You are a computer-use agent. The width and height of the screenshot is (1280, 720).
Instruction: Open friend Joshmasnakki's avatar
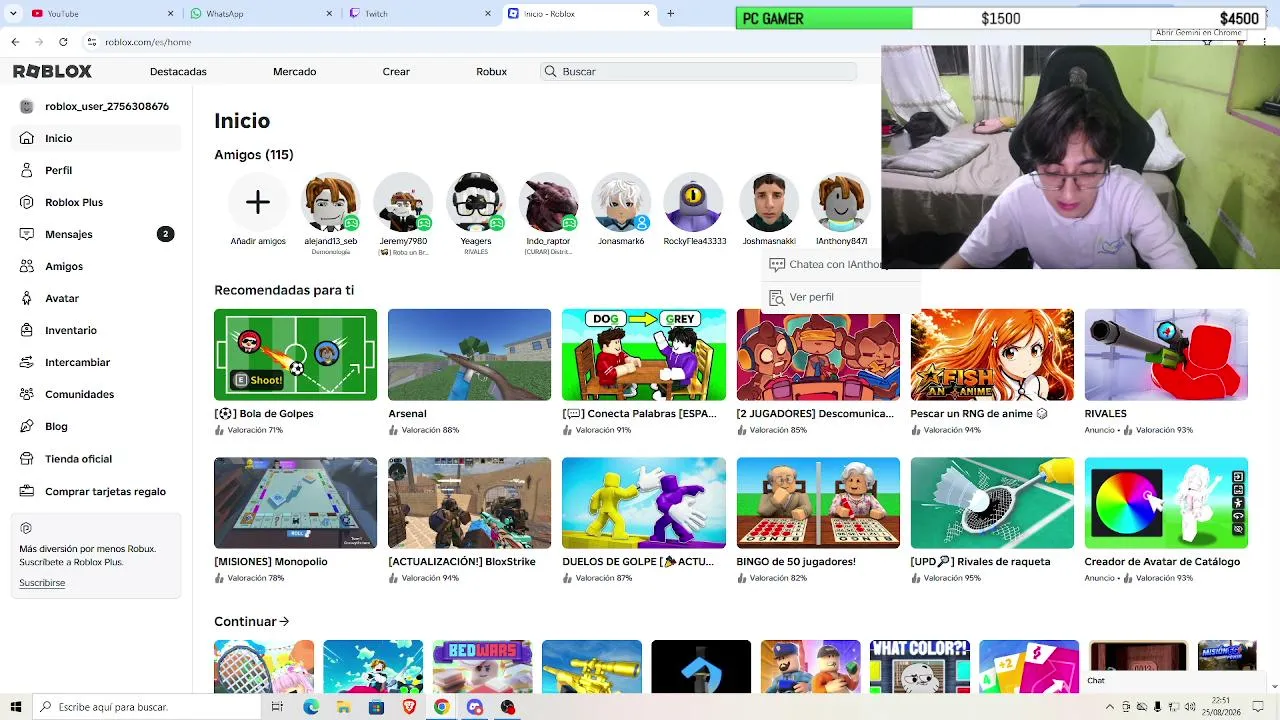coord(769,202)
